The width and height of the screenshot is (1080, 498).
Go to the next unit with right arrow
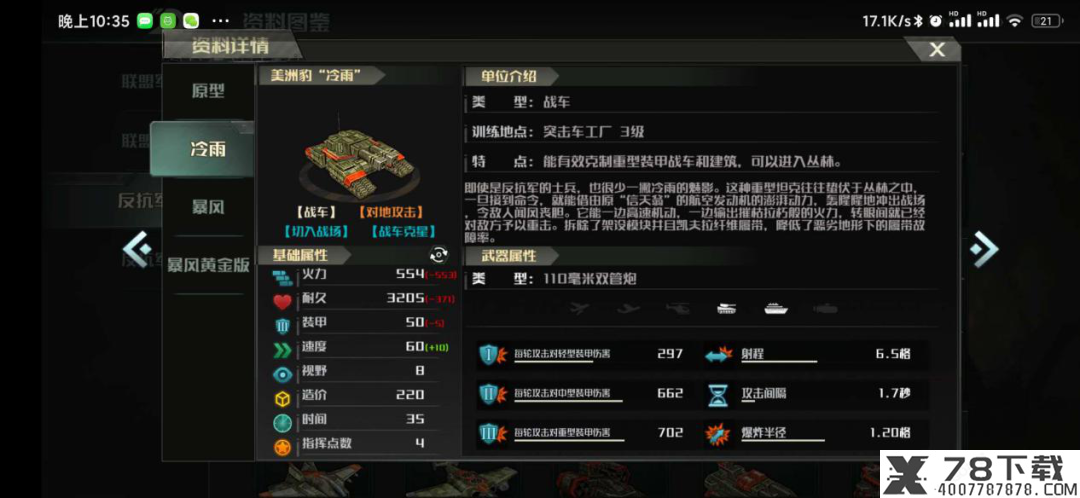pyautogui.click(x=984, y=249)
